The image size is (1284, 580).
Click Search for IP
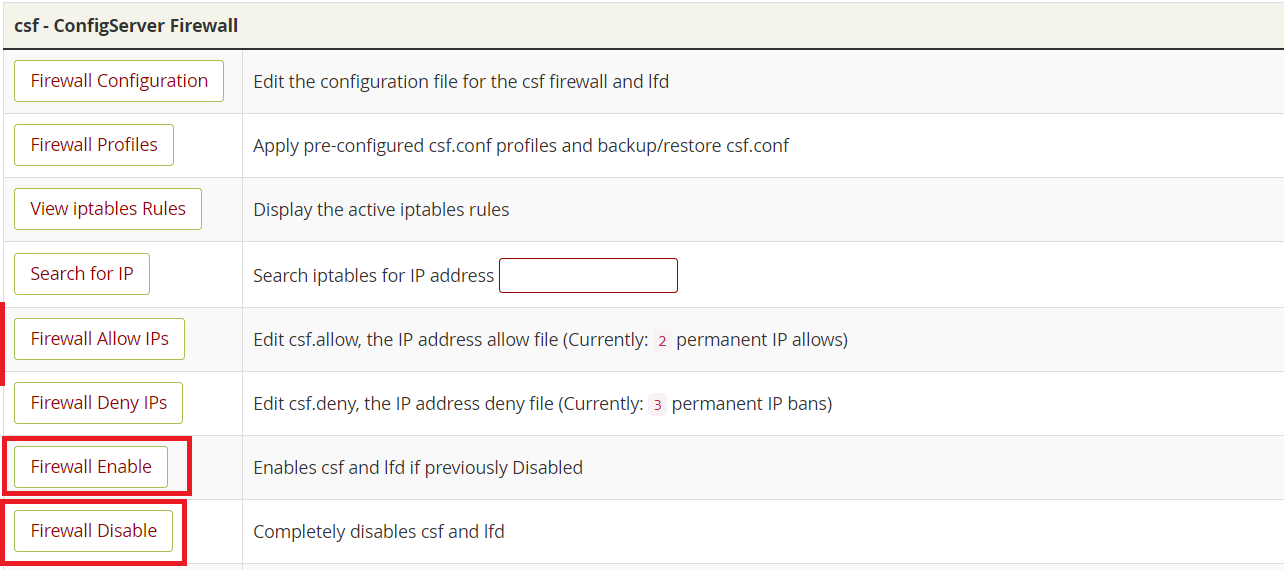(x=81, y=273)
